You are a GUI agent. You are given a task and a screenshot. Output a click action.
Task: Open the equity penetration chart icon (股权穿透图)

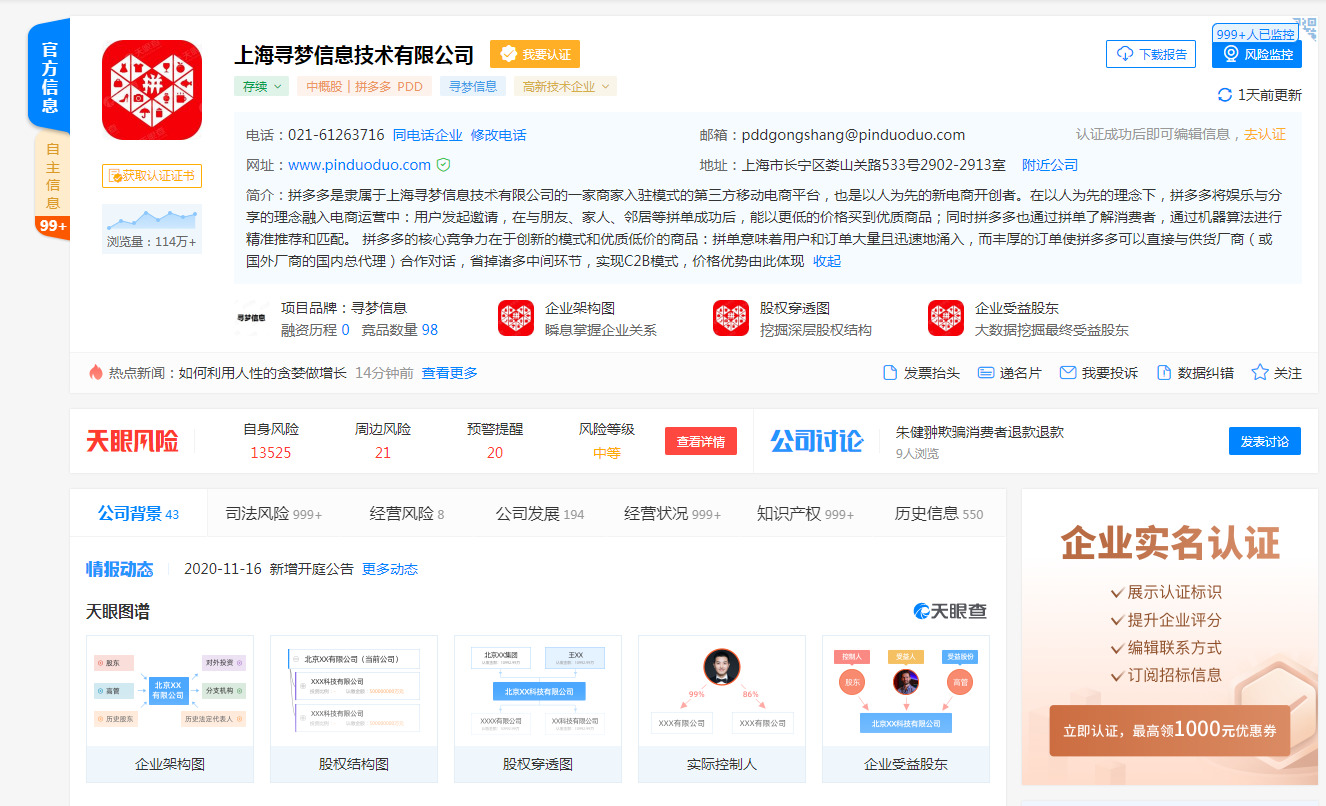(731, 318)
